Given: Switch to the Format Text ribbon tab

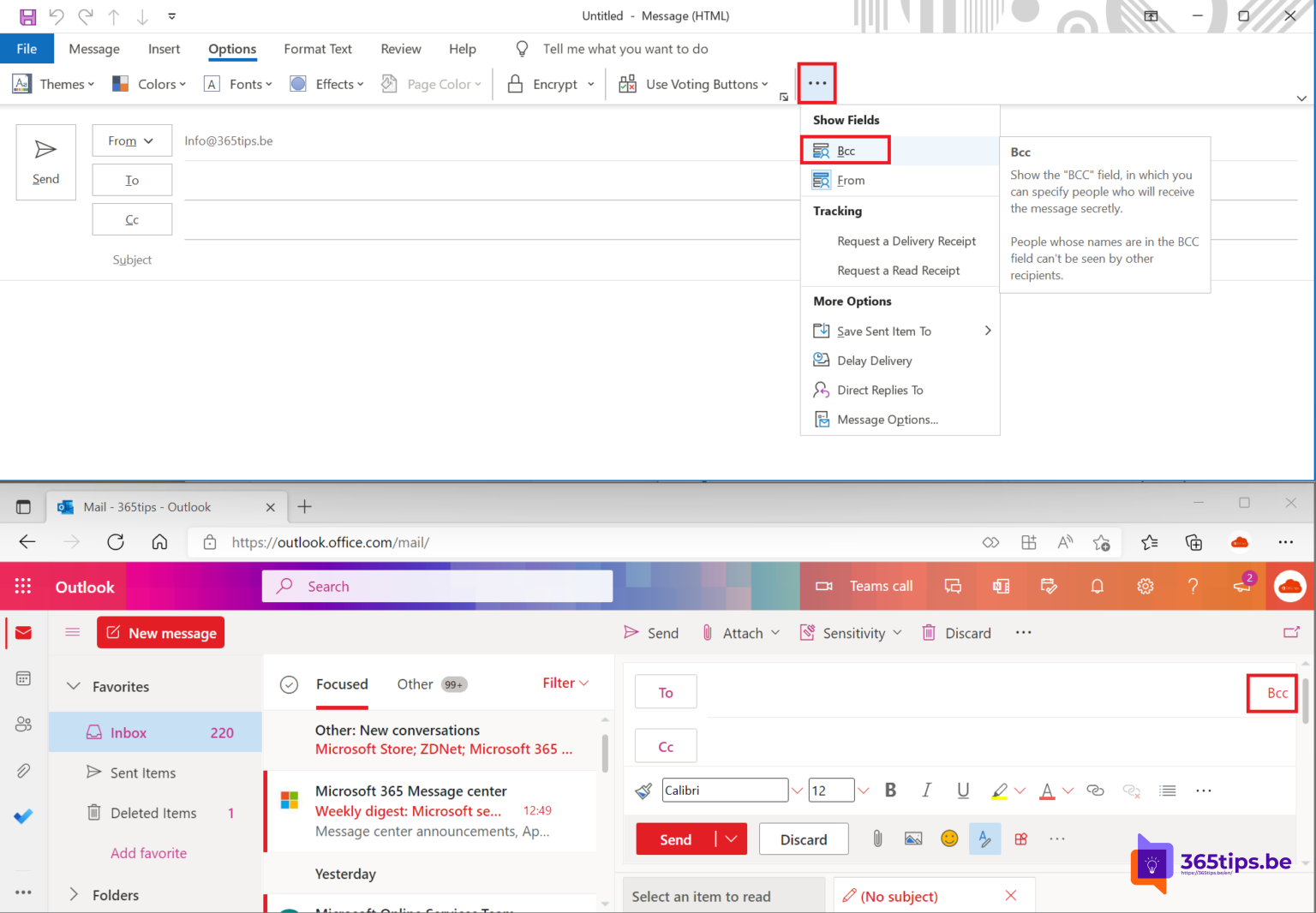Looking at the screenshot, I should (x=318, y=49).
